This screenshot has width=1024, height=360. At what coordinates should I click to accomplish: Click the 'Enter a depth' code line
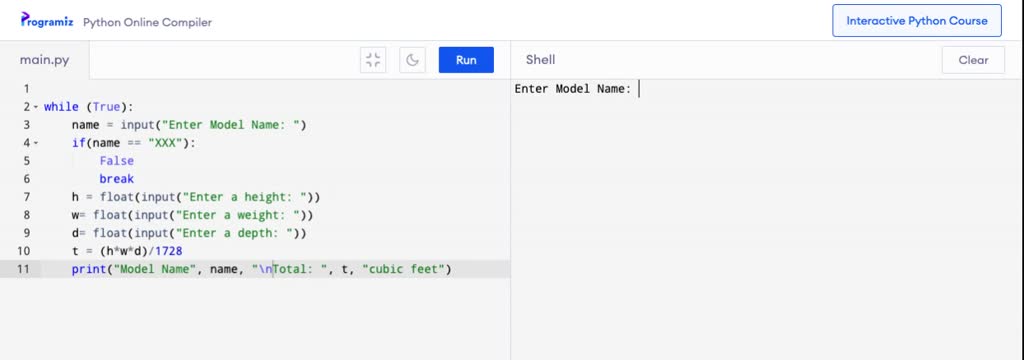point(189,233)
